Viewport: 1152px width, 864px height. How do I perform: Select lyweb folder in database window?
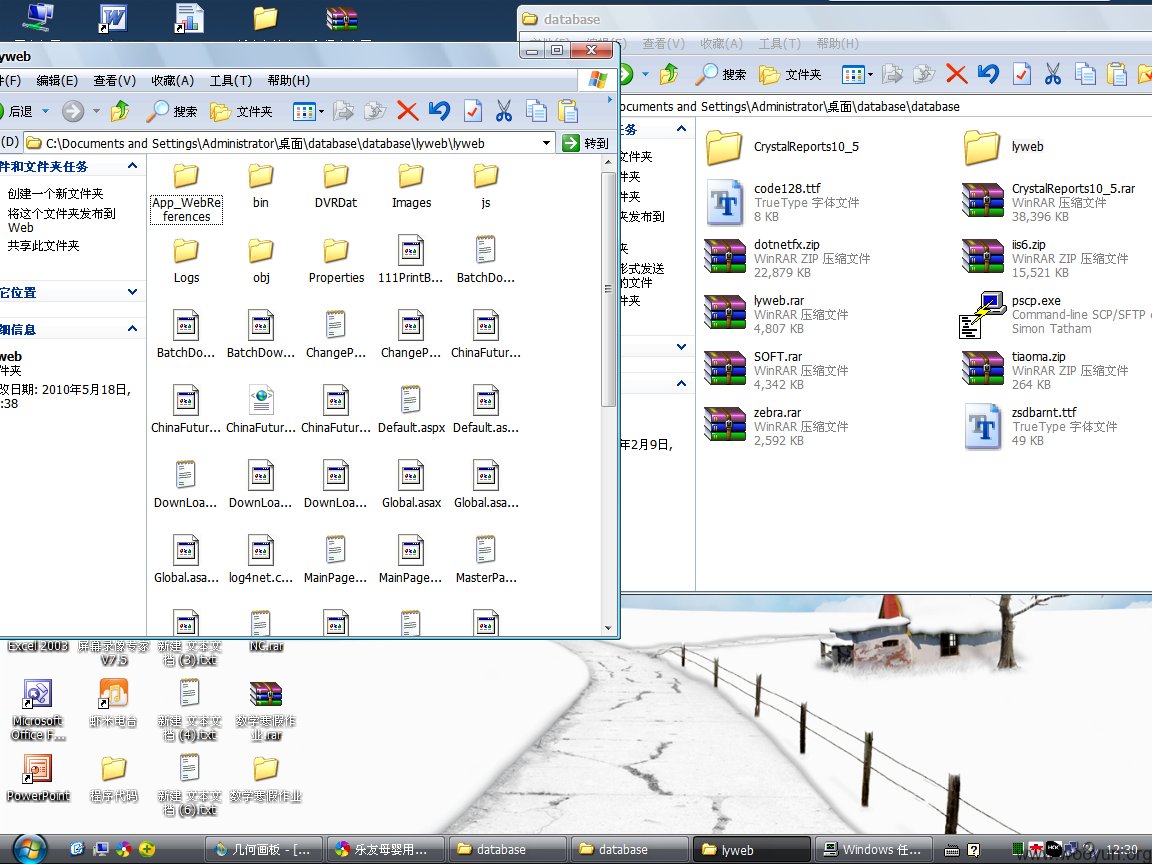point(1004,146)
